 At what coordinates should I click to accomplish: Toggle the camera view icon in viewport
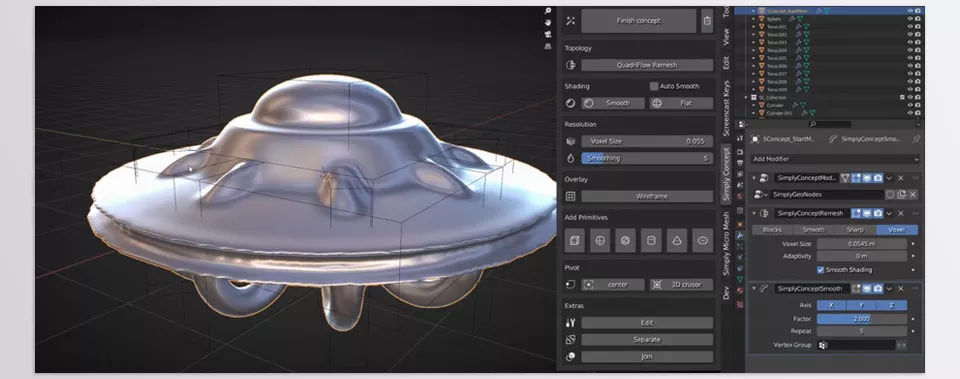pyautogui.click(x=548, y=34)
